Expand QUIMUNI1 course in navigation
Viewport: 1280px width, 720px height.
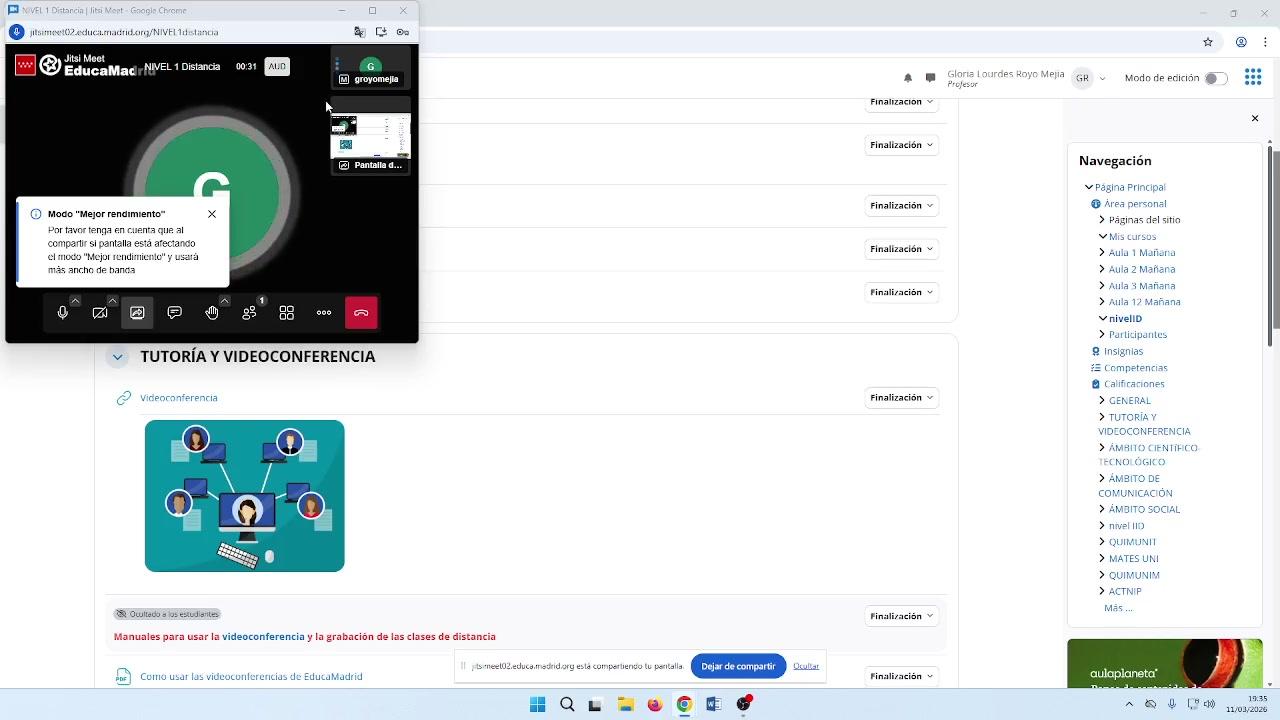coord(1102,542)
